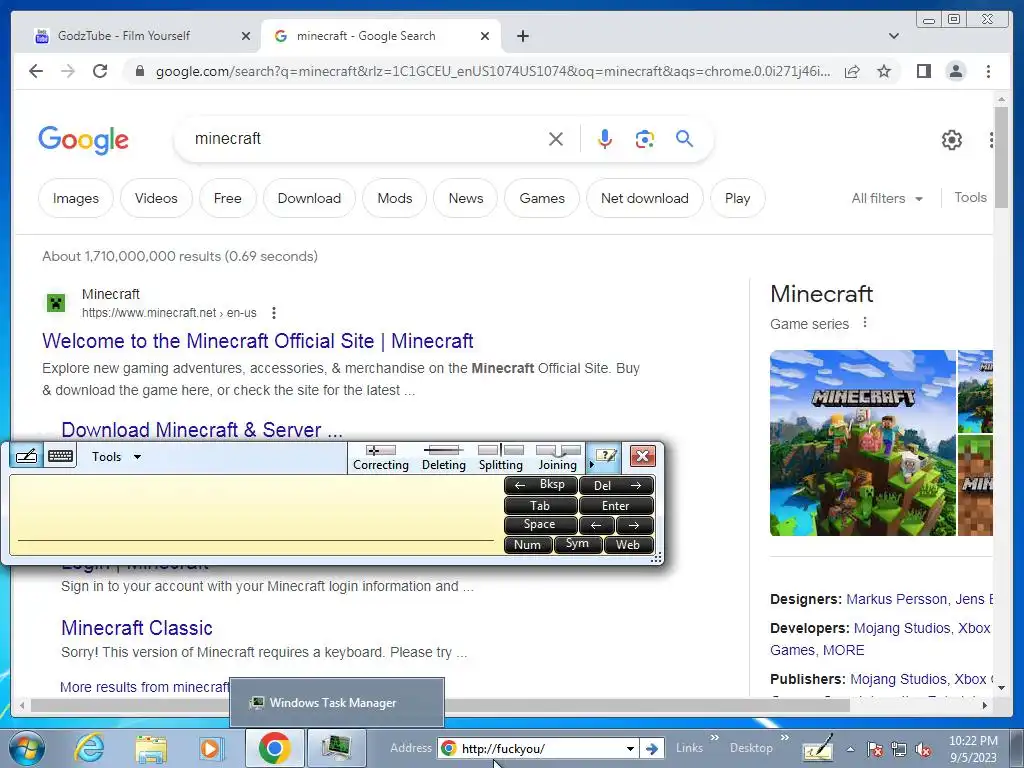Select the Mods filter chip
The height and width of the screenshot is (768, 1024).
coord(394,198)
